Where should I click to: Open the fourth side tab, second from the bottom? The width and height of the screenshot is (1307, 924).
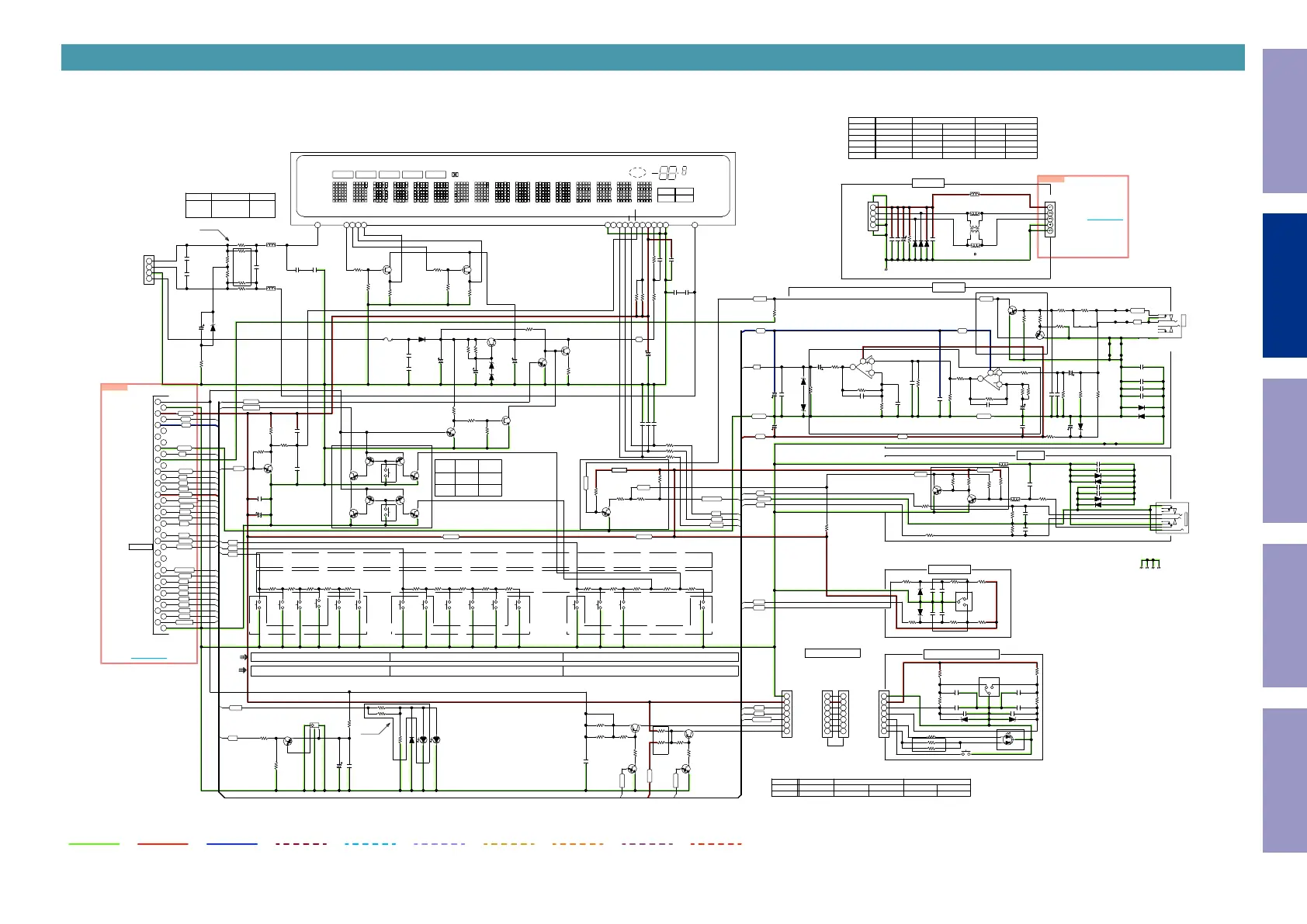pos(1284,615)
